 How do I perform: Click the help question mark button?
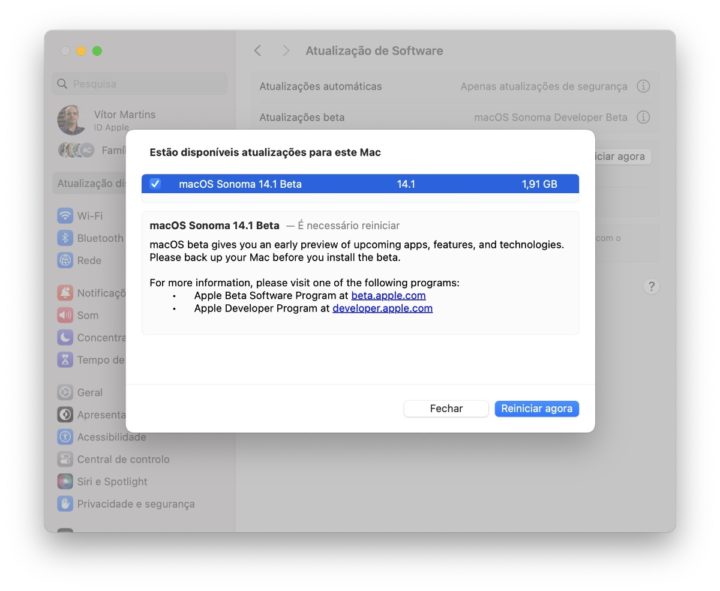tap(651, 287)
